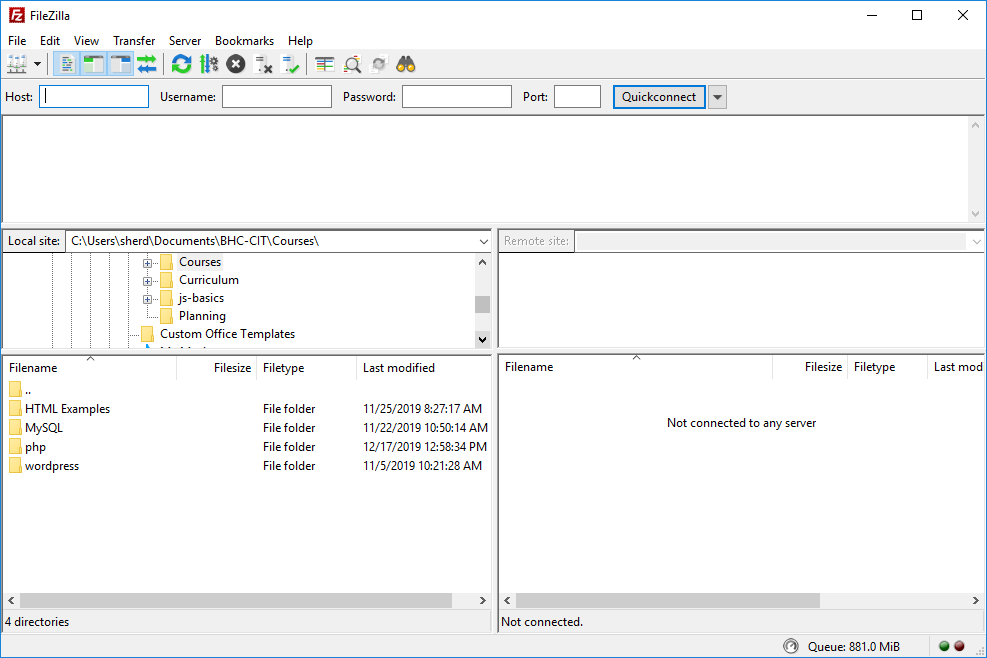
Task: Click into the Username field
Action: 277,97
